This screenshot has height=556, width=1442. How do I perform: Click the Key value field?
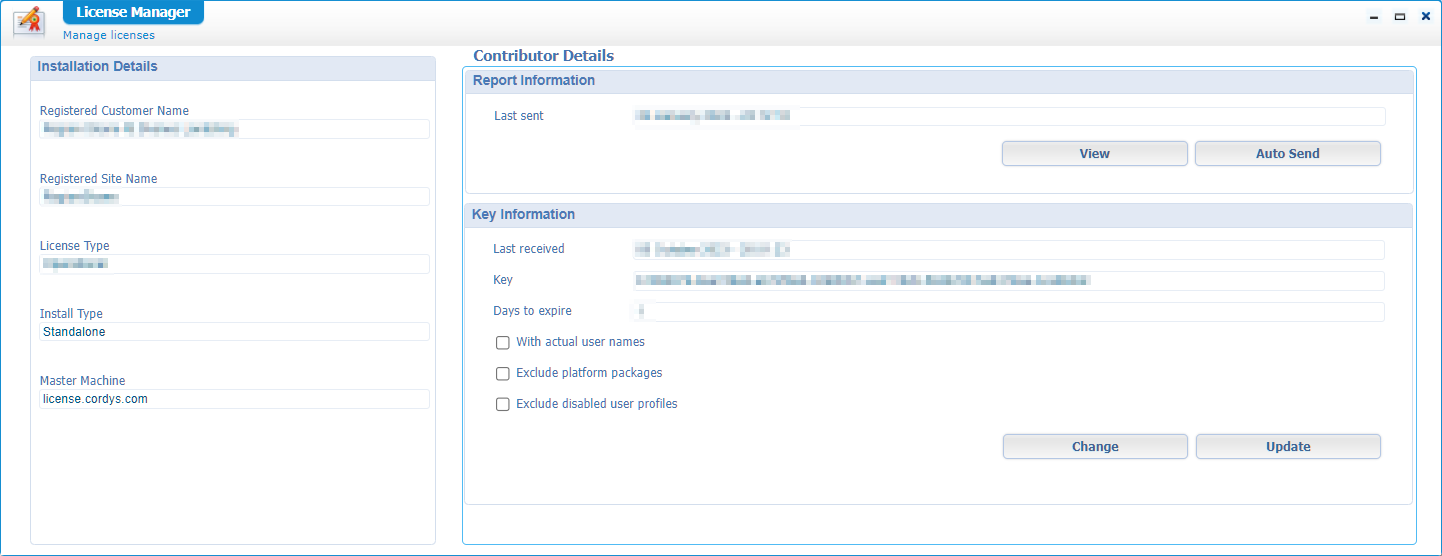pyautogui.click(x=1008, y=281)
